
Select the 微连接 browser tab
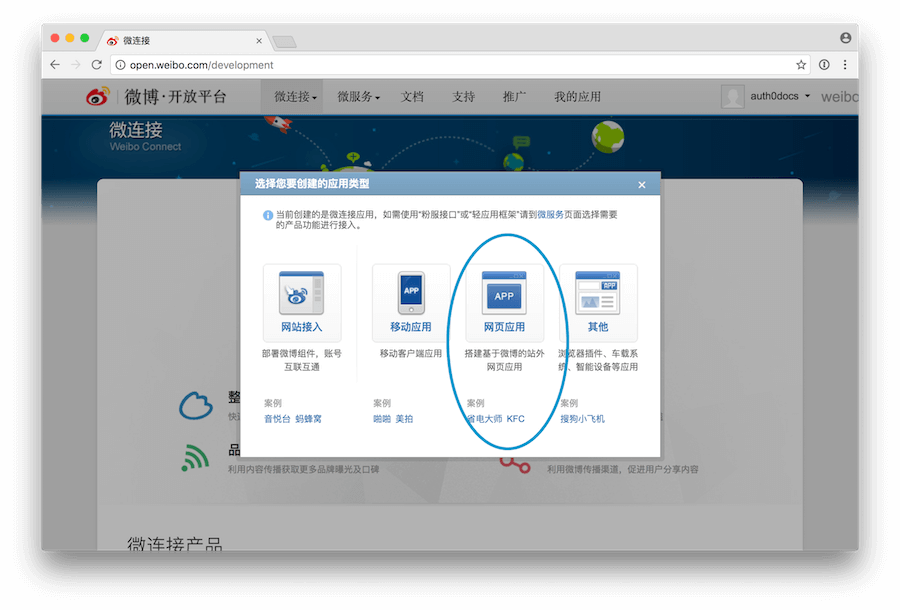pos(185,41)
